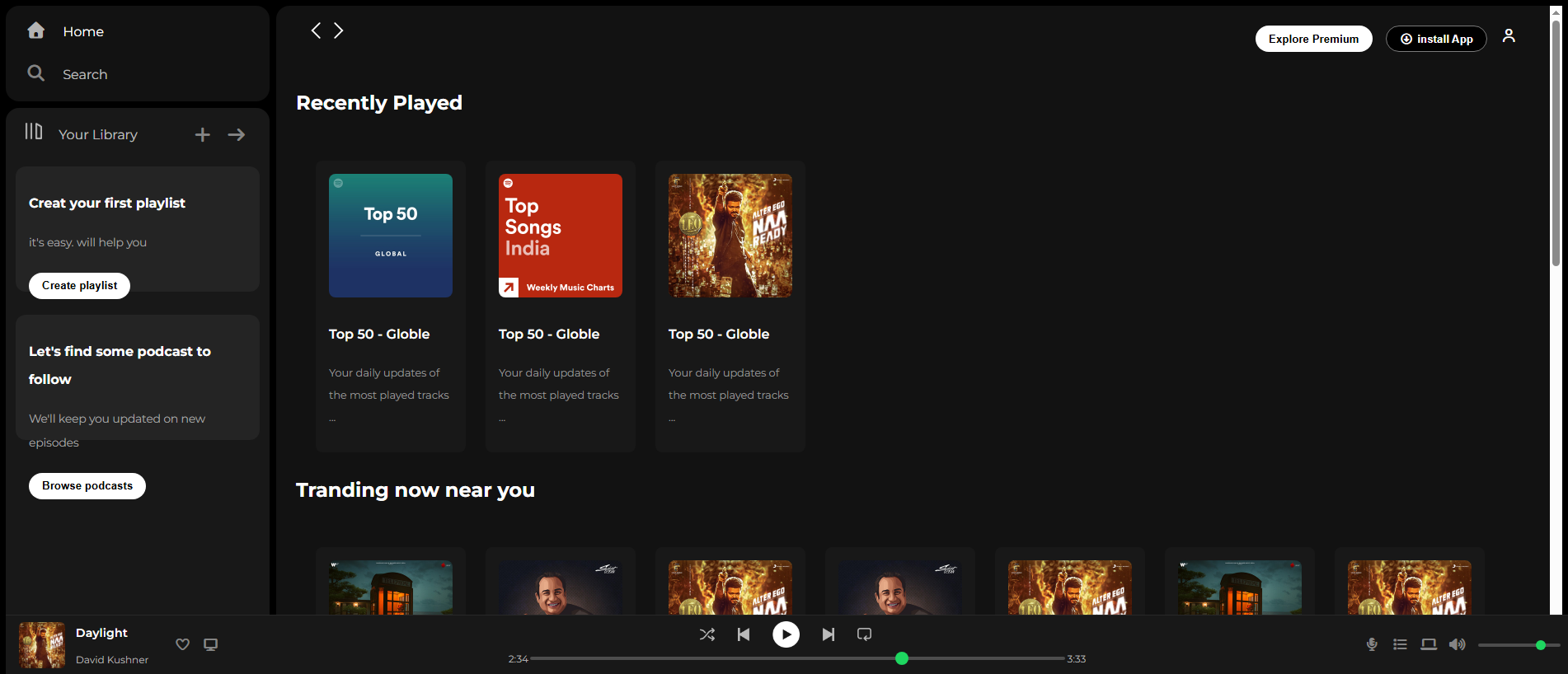Skip to the next track
The width and height of the screenshot is (1568, 674).
(x=829, y=634)
